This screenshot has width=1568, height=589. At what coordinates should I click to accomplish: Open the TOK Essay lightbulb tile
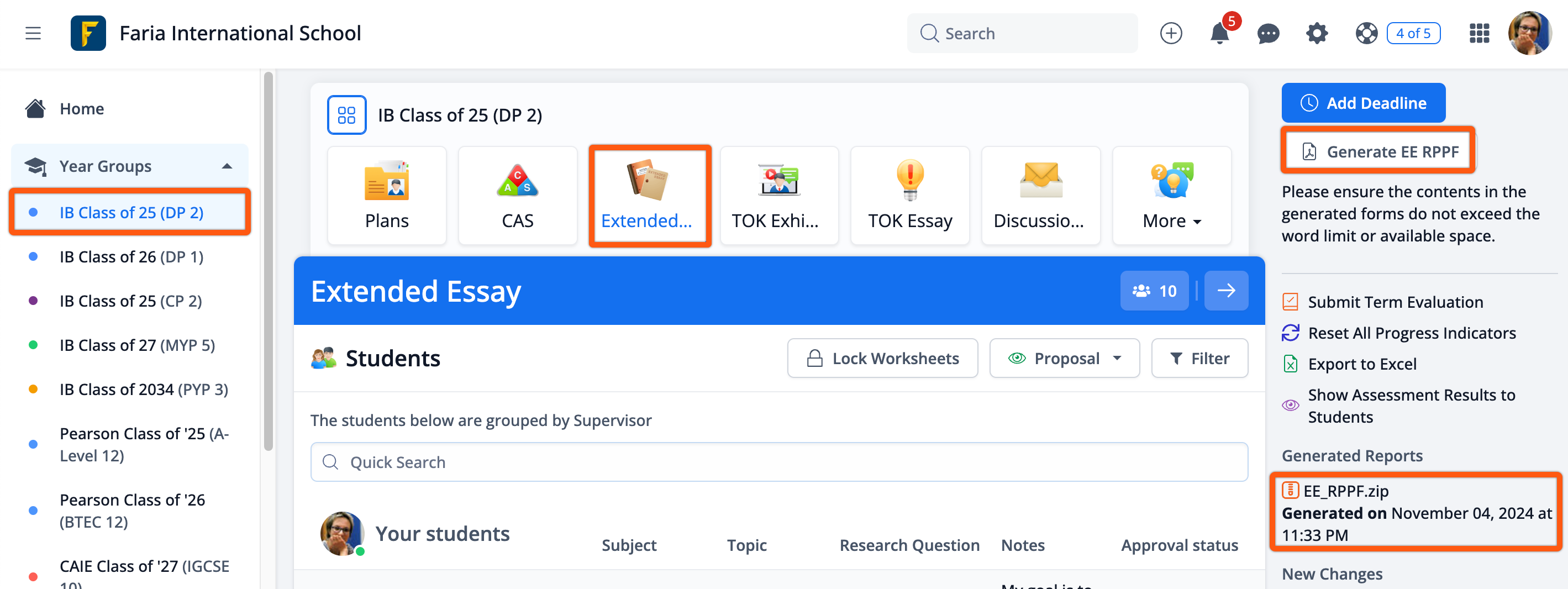coord(909,195)
